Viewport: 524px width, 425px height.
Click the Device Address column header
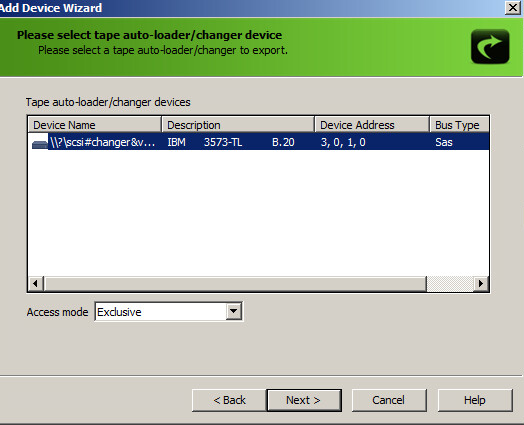pyautogui.click(x=372, y=125)
